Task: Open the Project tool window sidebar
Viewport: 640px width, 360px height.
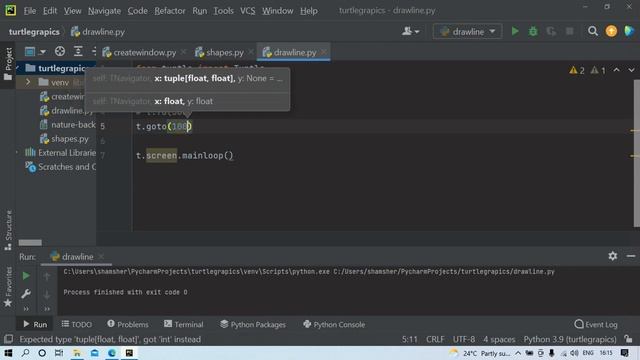Action: point(8,64)
